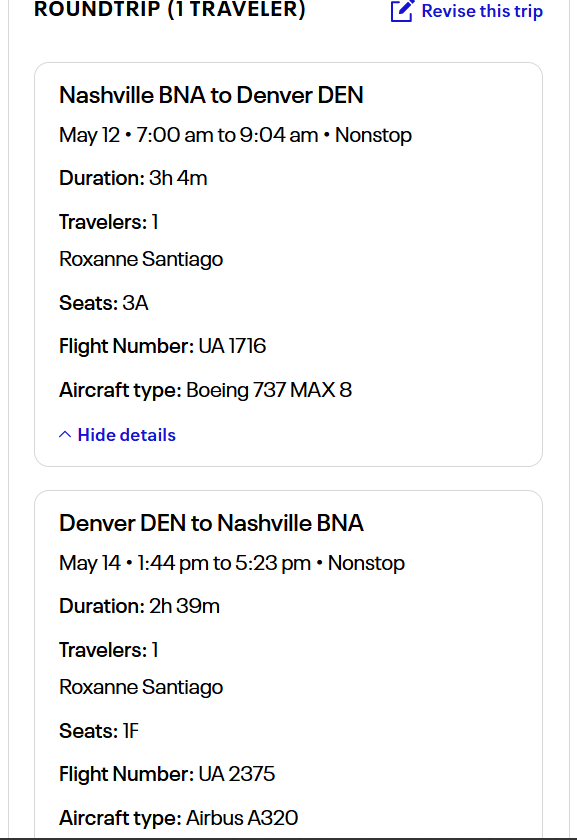The width and height of the screenshot is (577, 840).
Task: Click flight number UA 2375
Action: point(237,774)
